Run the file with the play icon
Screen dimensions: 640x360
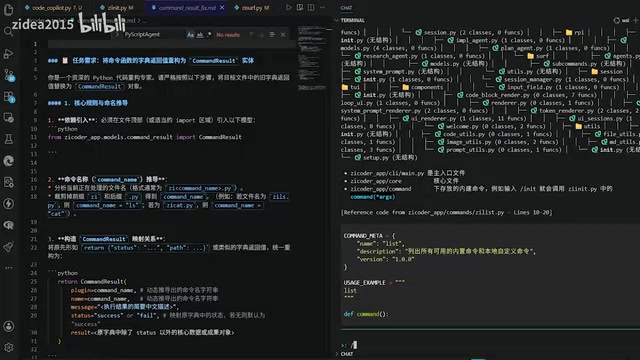pyautogui.click(x=289, y=7)
